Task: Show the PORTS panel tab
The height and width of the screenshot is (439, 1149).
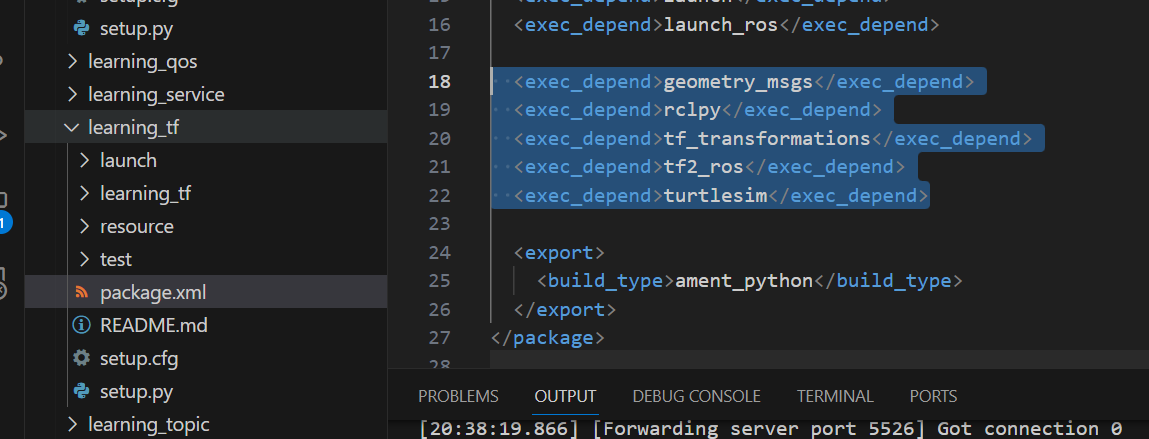Action: pos(933,396)
